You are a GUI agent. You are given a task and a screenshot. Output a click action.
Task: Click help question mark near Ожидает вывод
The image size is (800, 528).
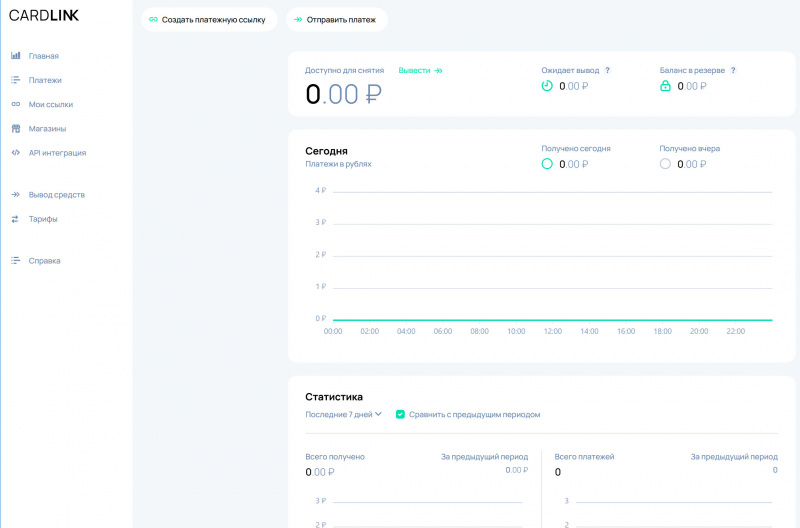tap(607, 71)
